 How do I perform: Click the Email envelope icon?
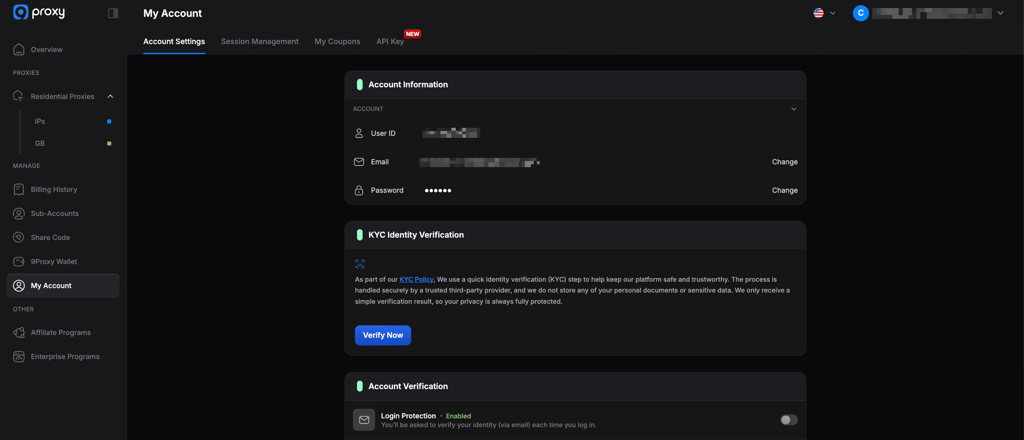pyautogui.click(x=359, y=162)
